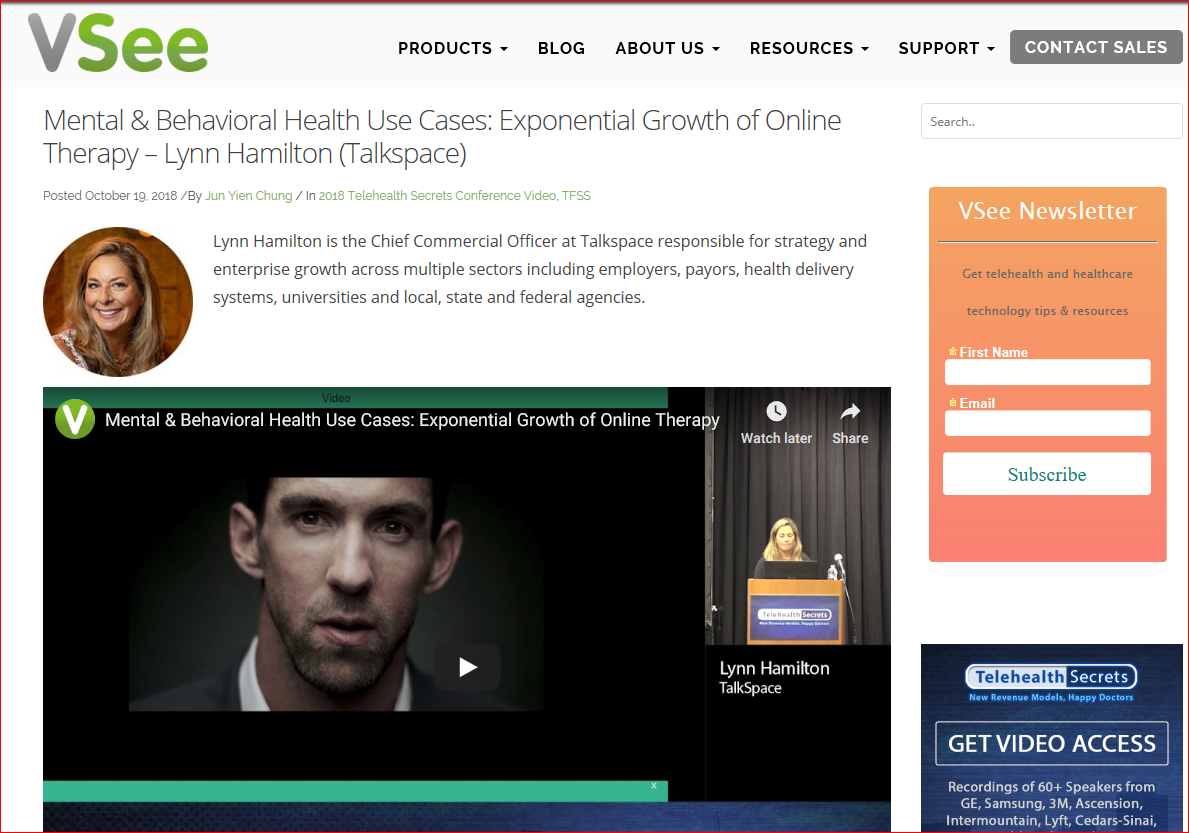
Task: Focus the Email newsletter field
Action: point(1047,423)
